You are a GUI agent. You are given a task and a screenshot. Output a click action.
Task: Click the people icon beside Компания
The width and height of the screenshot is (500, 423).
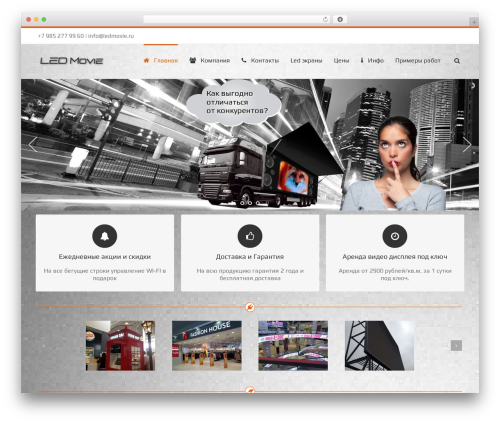[x=193, y=60]
